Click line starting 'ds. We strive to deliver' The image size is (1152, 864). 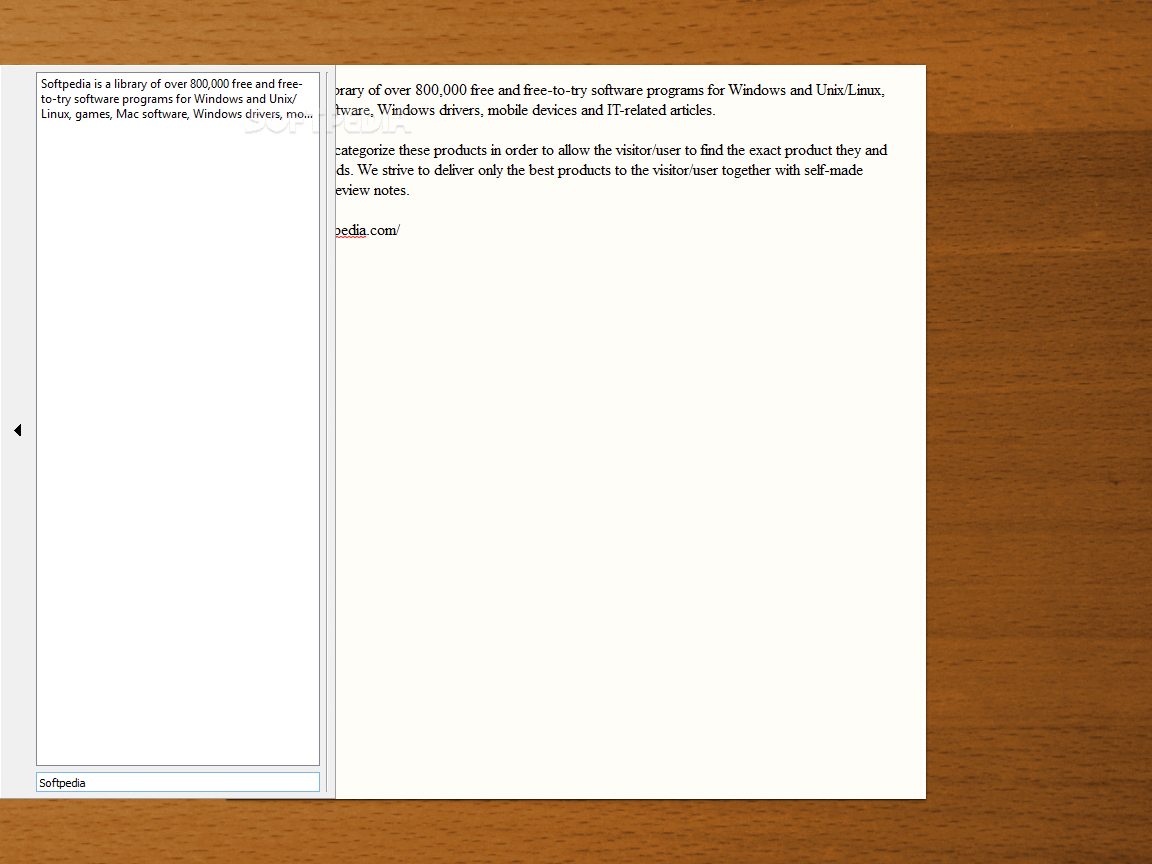click(x=600, y=170)
